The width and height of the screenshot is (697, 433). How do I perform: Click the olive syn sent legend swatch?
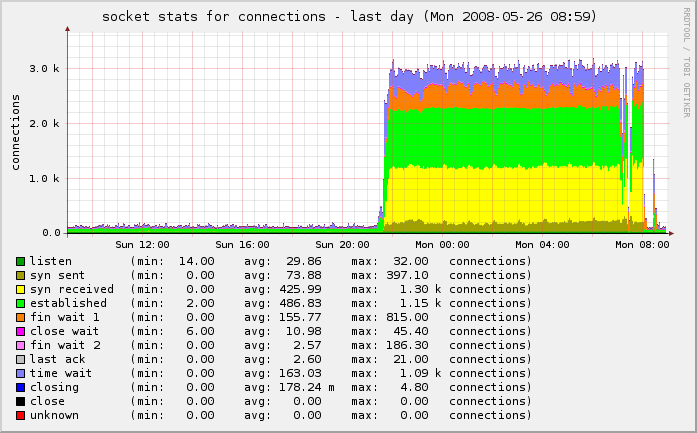point(20,276)
